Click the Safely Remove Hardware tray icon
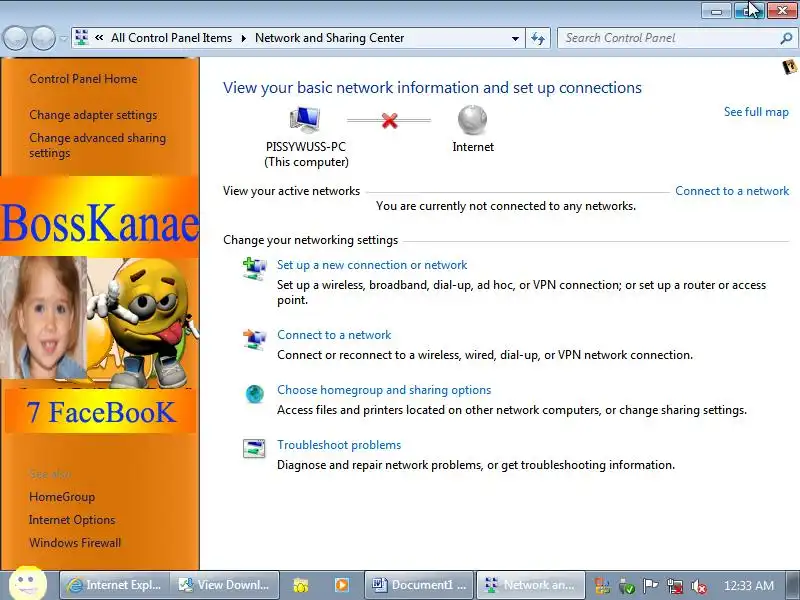 [626, 586]
